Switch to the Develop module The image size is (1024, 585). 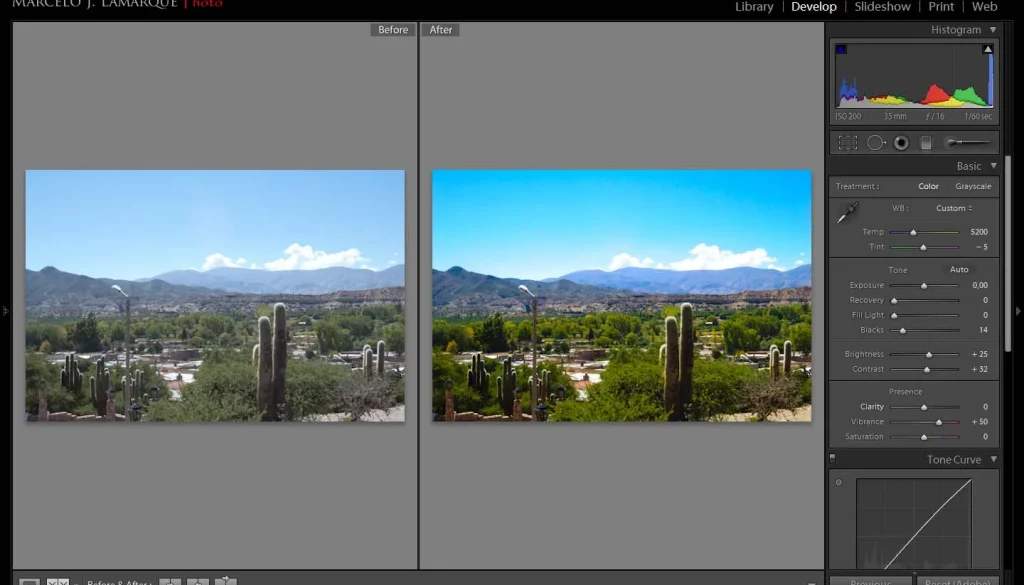(814, 7)
